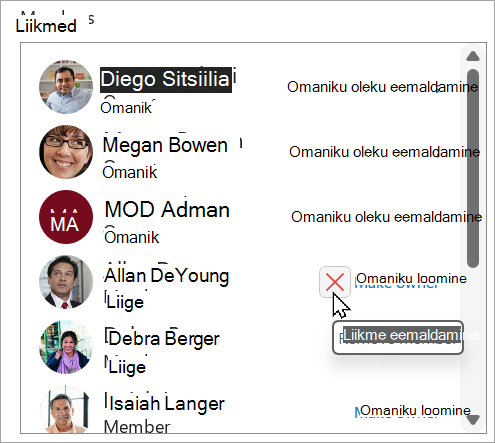Click the red X remove member icon
This screenshot has width=495, height=443.
coord(335,282)
